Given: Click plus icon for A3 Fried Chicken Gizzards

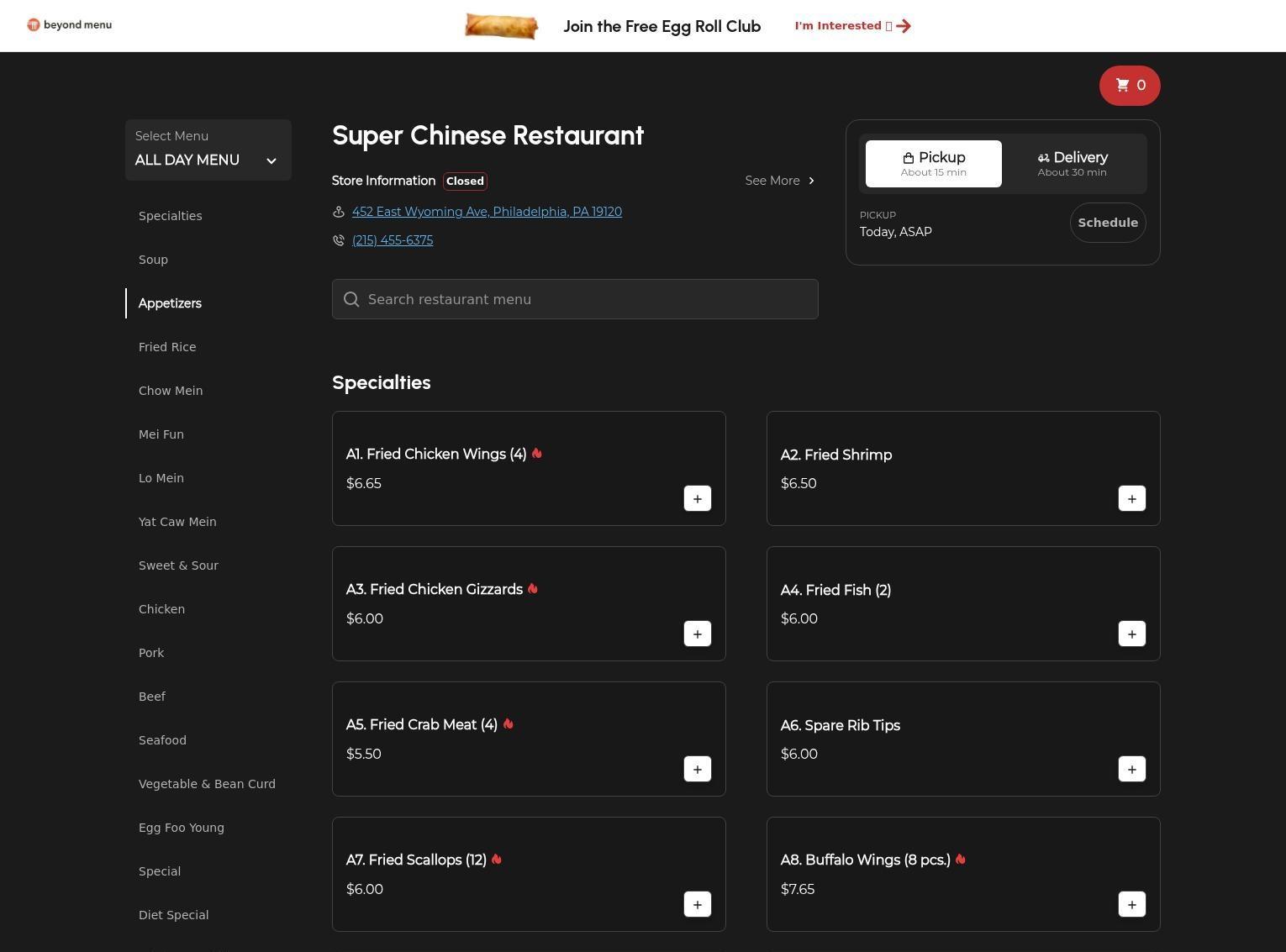Looking at the screenshot, I should click(x=697, y=634).
